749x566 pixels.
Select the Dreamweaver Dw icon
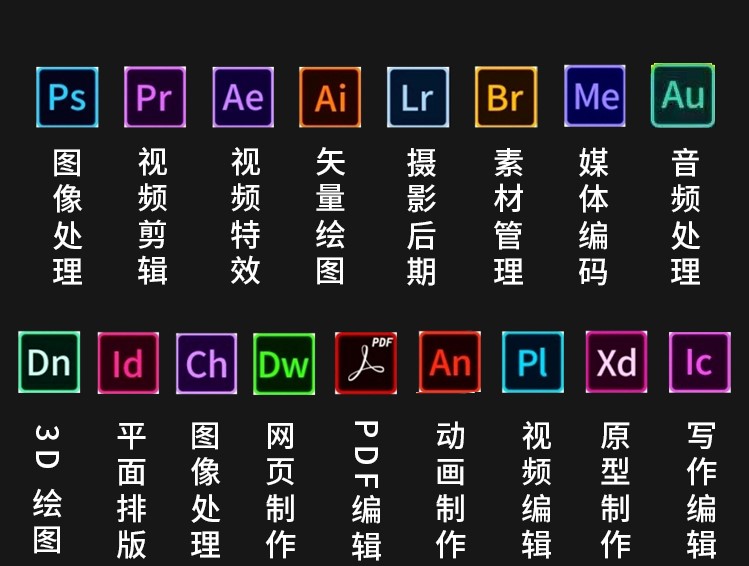(284, 364)
